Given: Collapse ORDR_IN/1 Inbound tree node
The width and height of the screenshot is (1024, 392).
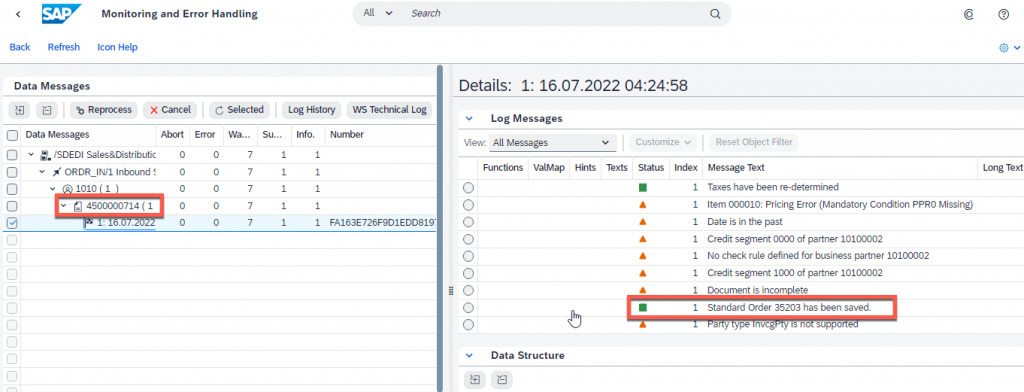Looking at the screenshot, I should [42, 172].
